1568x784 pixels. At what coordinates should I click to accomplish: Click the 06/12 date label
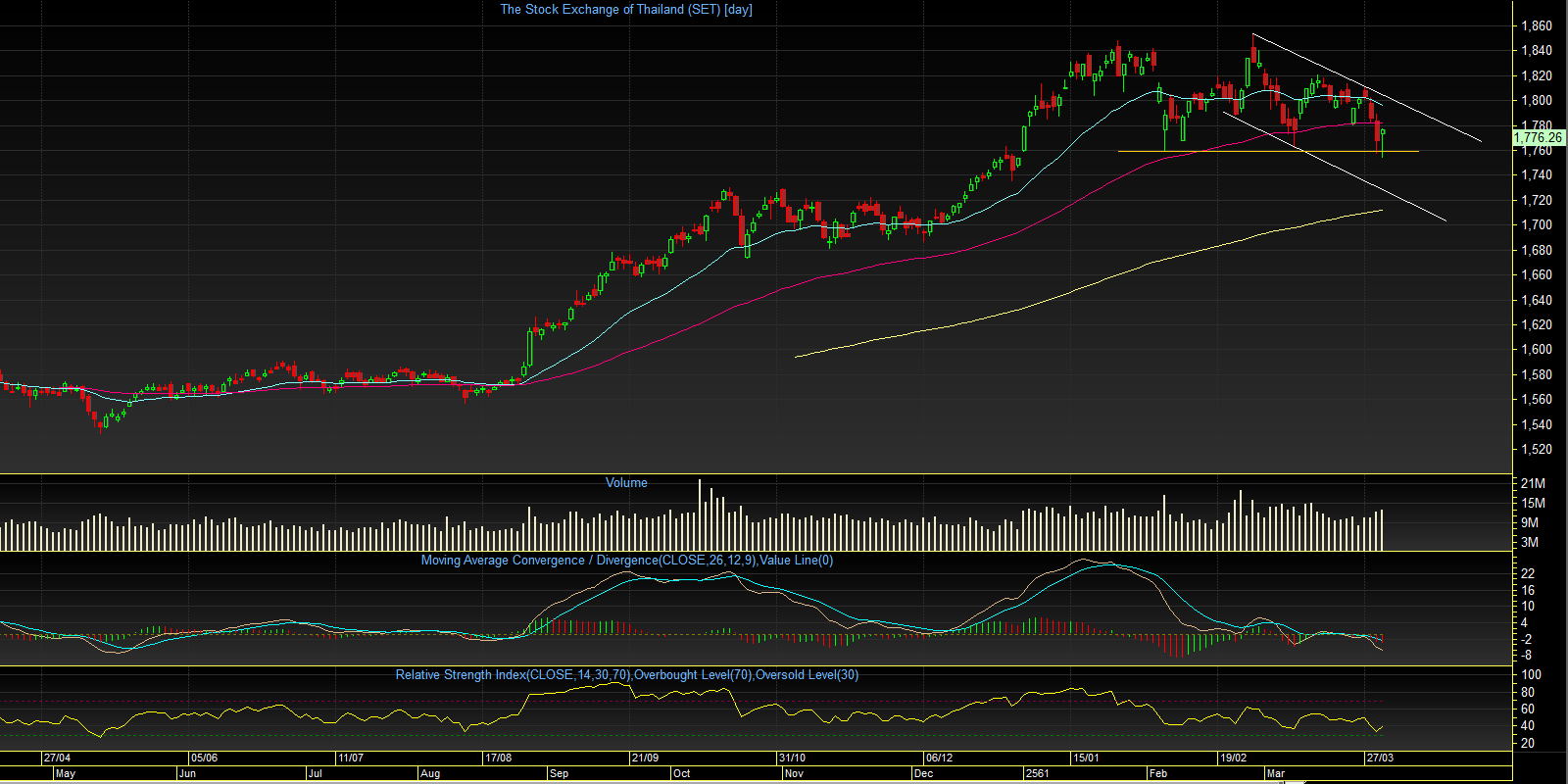[939, 759]
